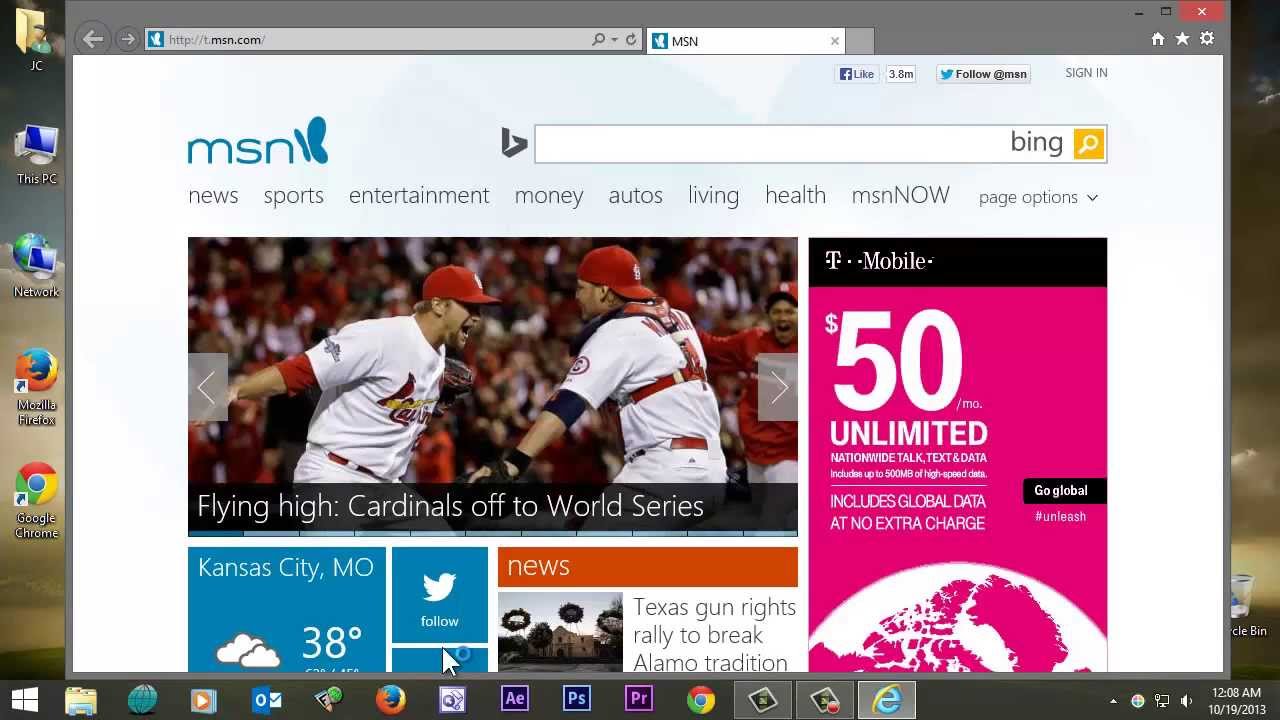Click the #unleash hashtag in ad
Screen dimensions: 1280x720
tap(1061, 517)
